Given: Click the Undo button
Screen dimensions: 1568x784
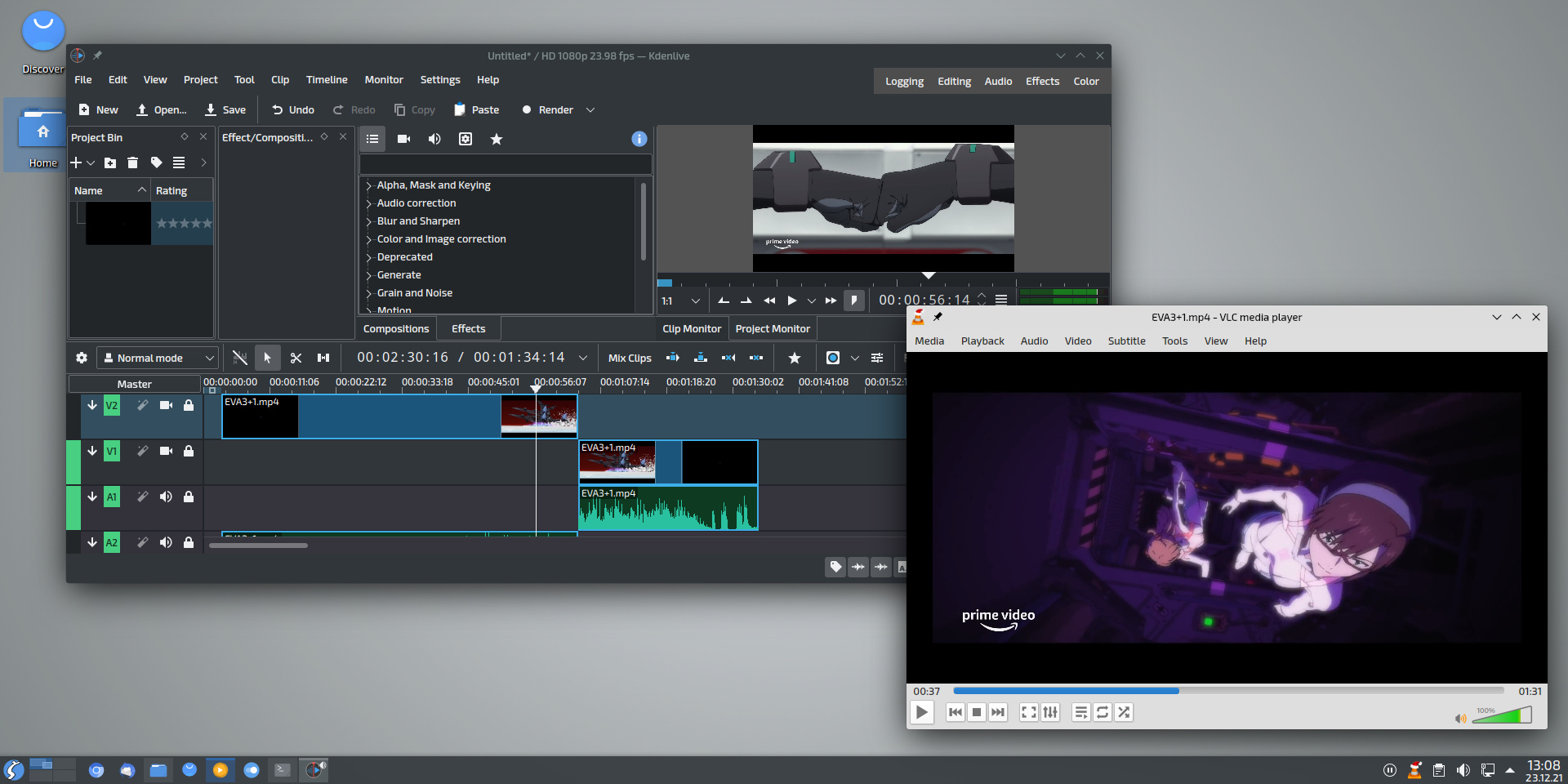Looking at the screenshot, I should tap(293, 109).
